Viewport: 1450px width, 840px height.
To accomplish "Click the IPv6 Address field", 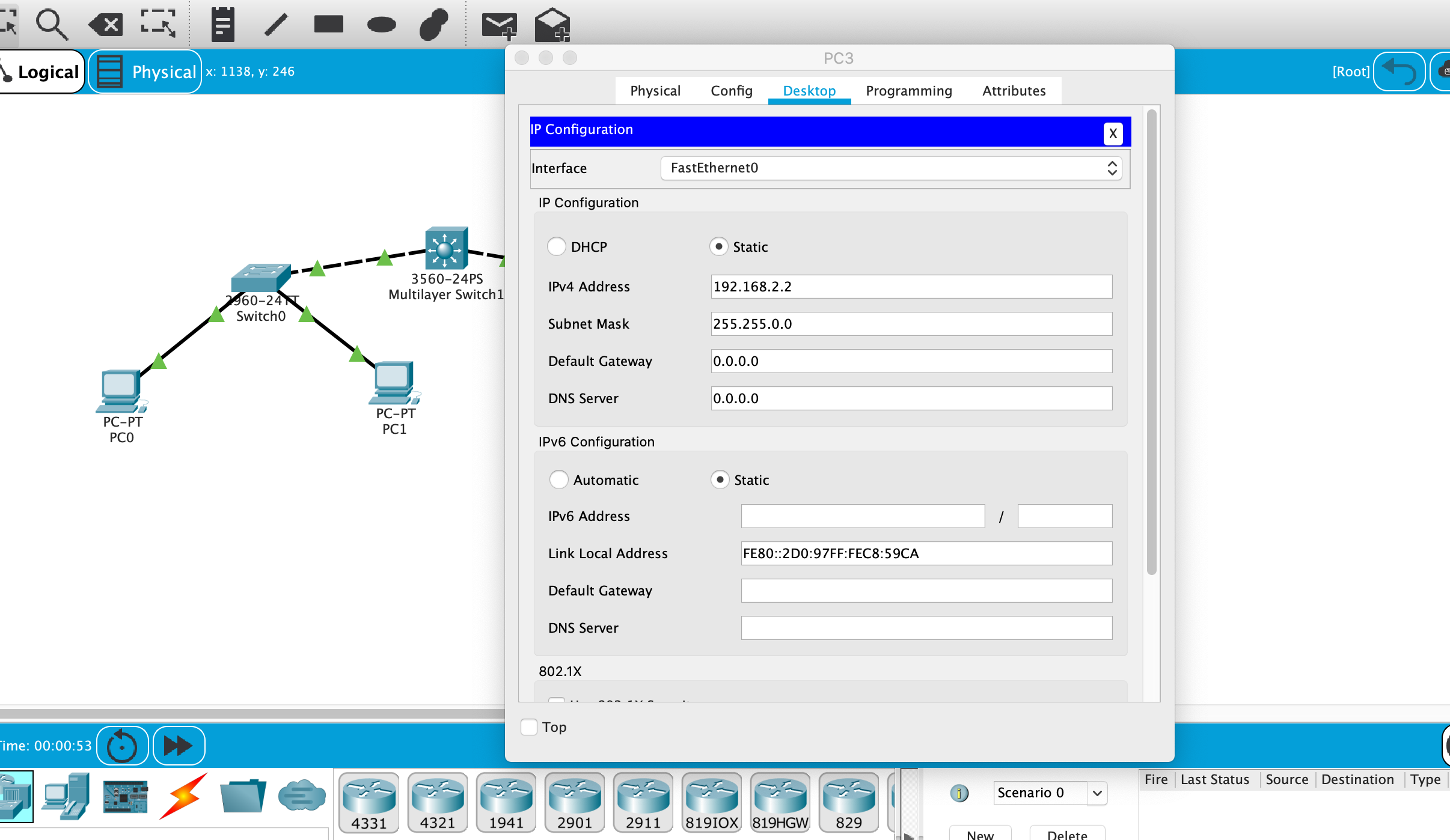I will 863,516.
